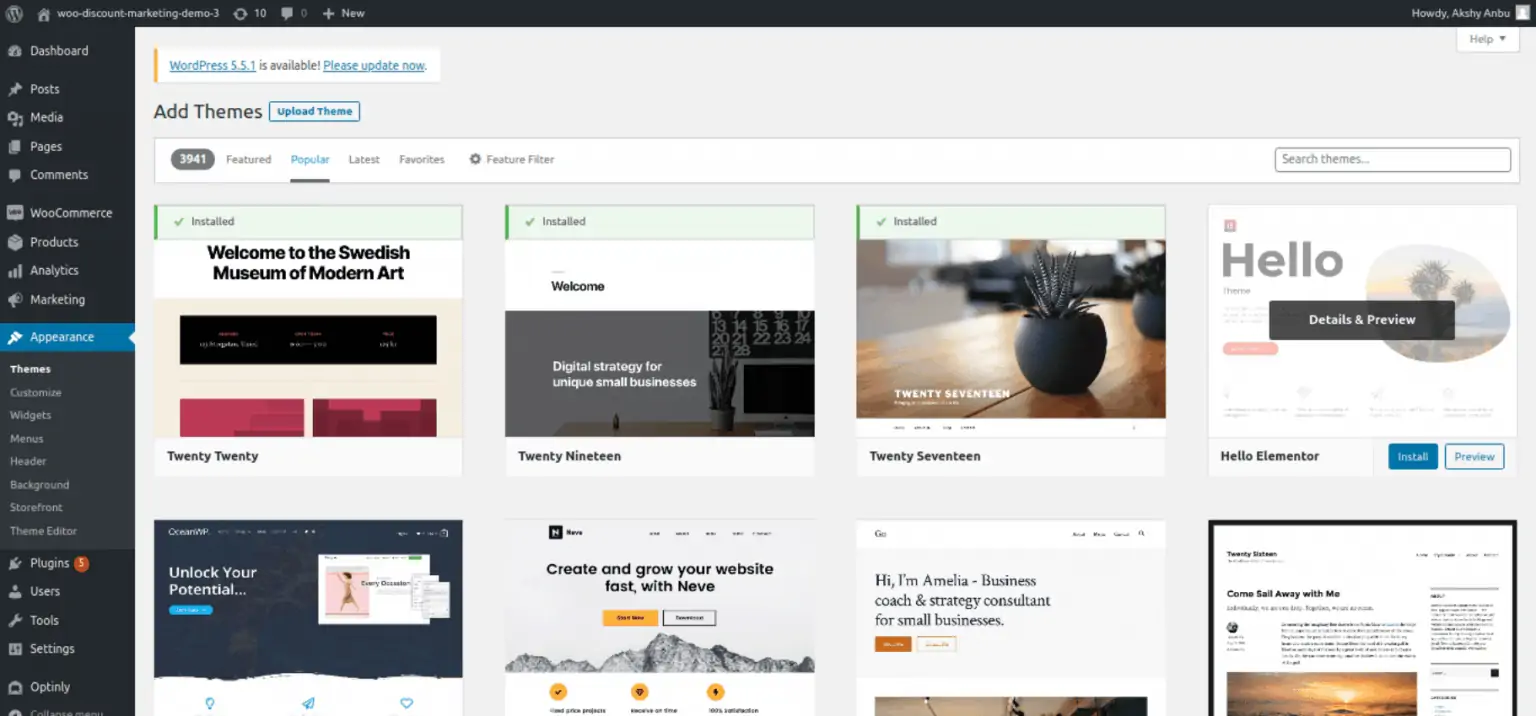
Task: Click the Analytics bar chart icon
Action: (x=15, y=271)
